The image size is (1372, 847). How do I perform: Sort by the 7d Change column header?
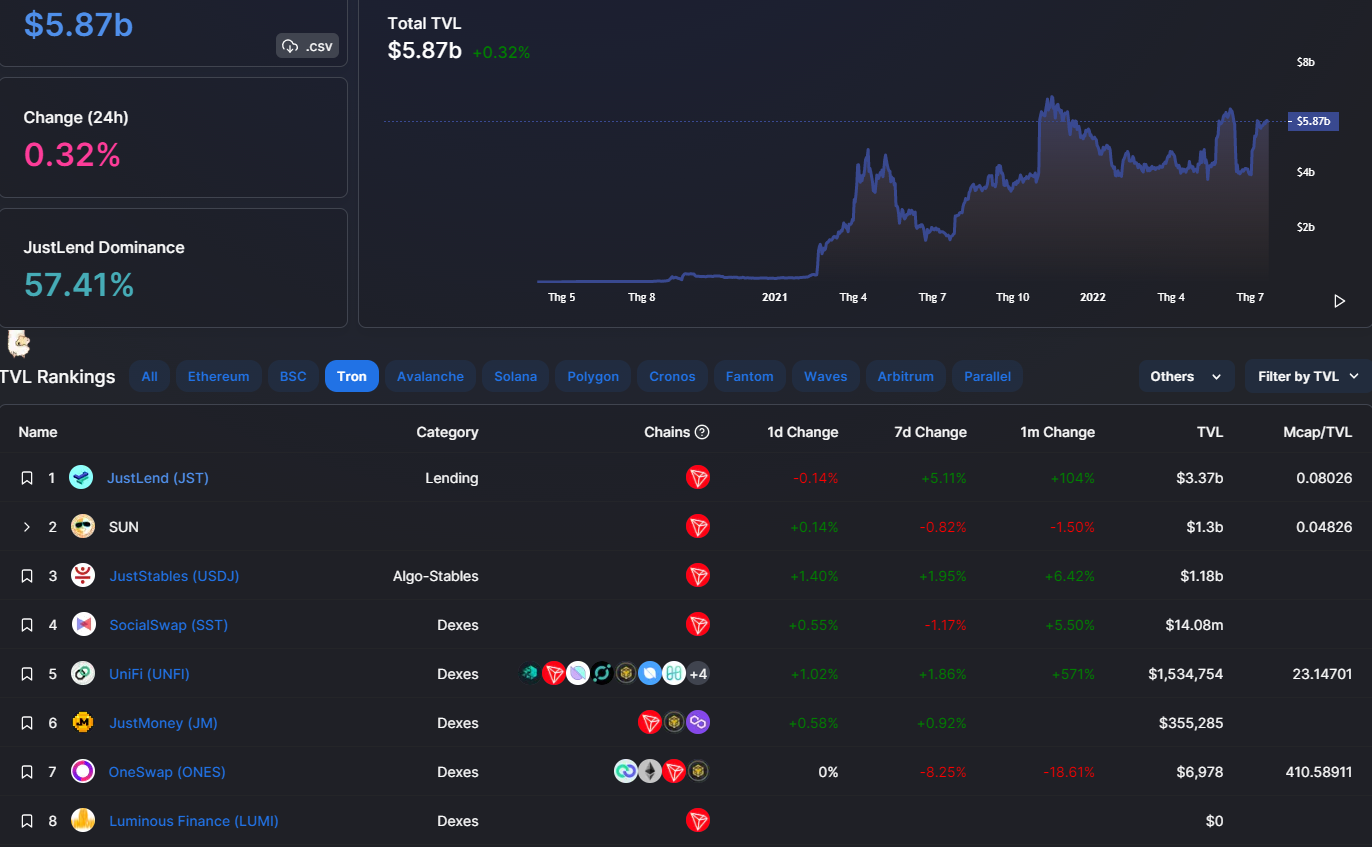point(931,432)
